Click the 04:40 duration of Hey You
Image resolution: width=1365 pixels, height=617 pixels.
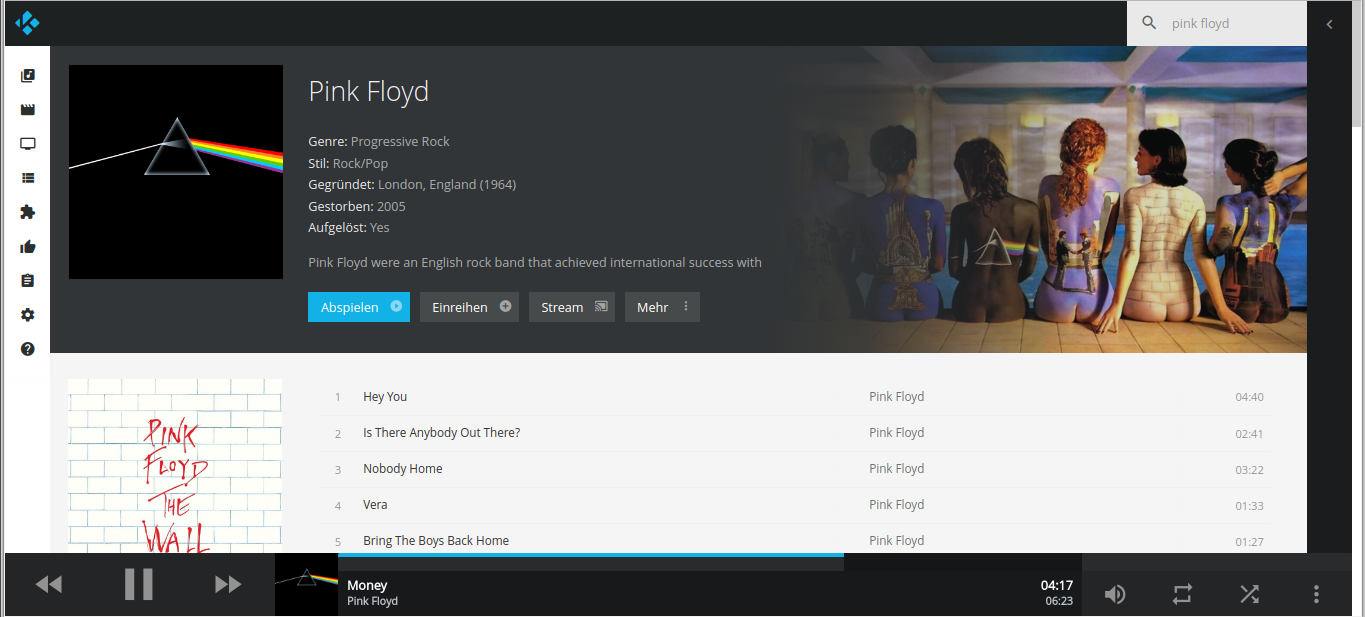[x=1249, y=397]
